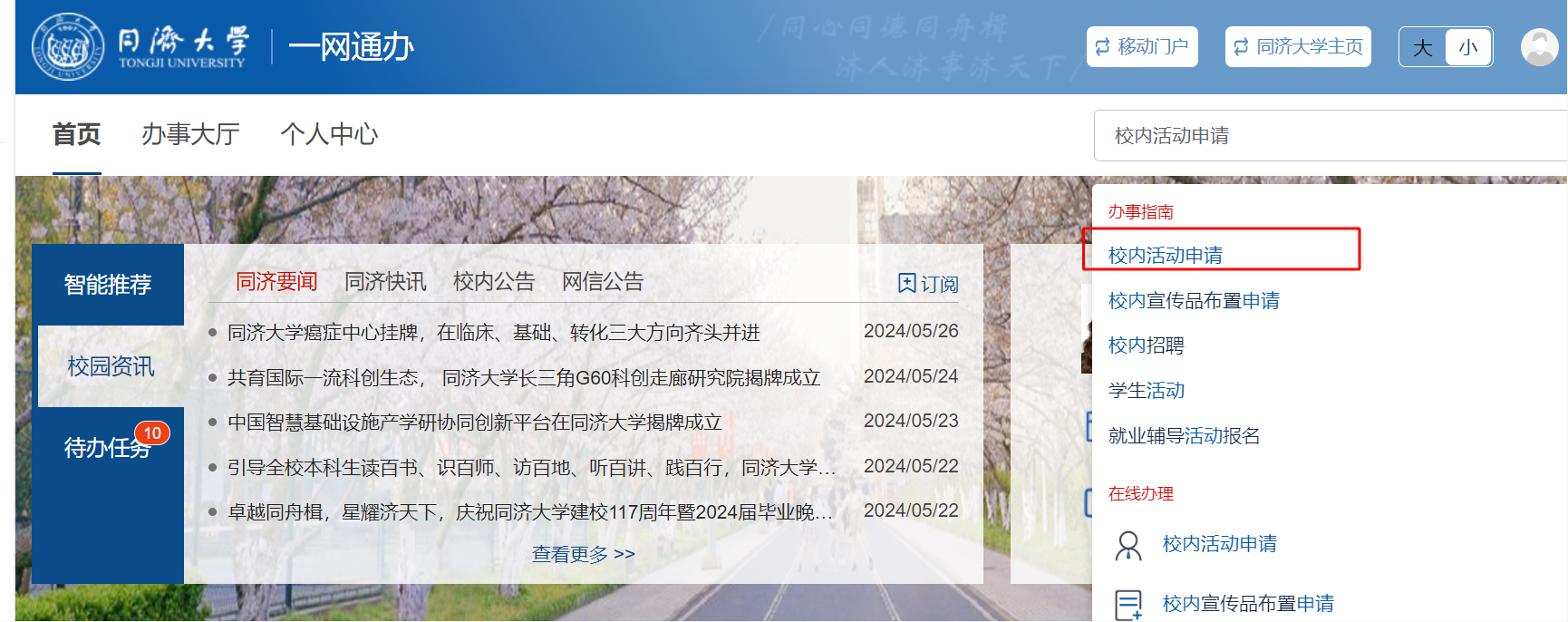Switch font size to 大

tap(1423, 47)
